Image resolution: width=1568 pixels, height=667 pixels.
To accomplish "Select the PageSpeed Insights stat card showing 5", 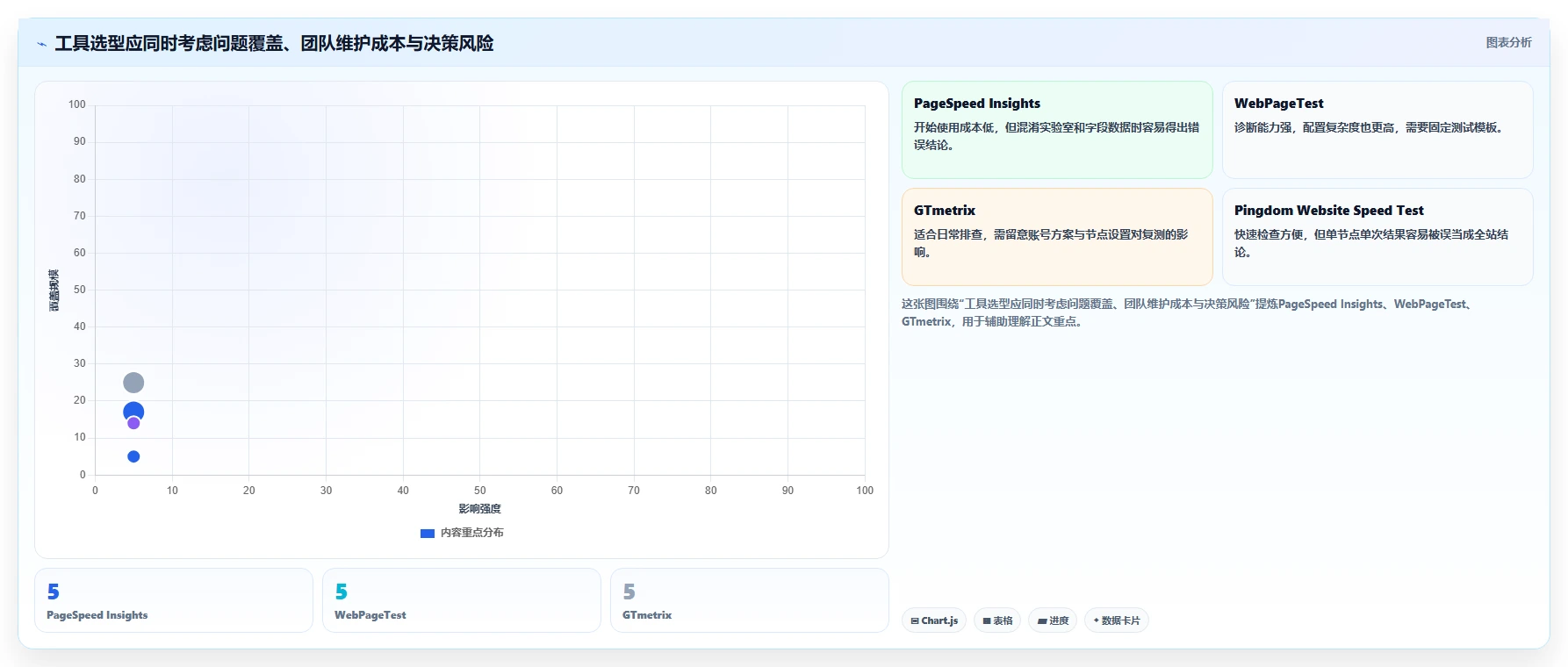I will (x=174, y=600).
